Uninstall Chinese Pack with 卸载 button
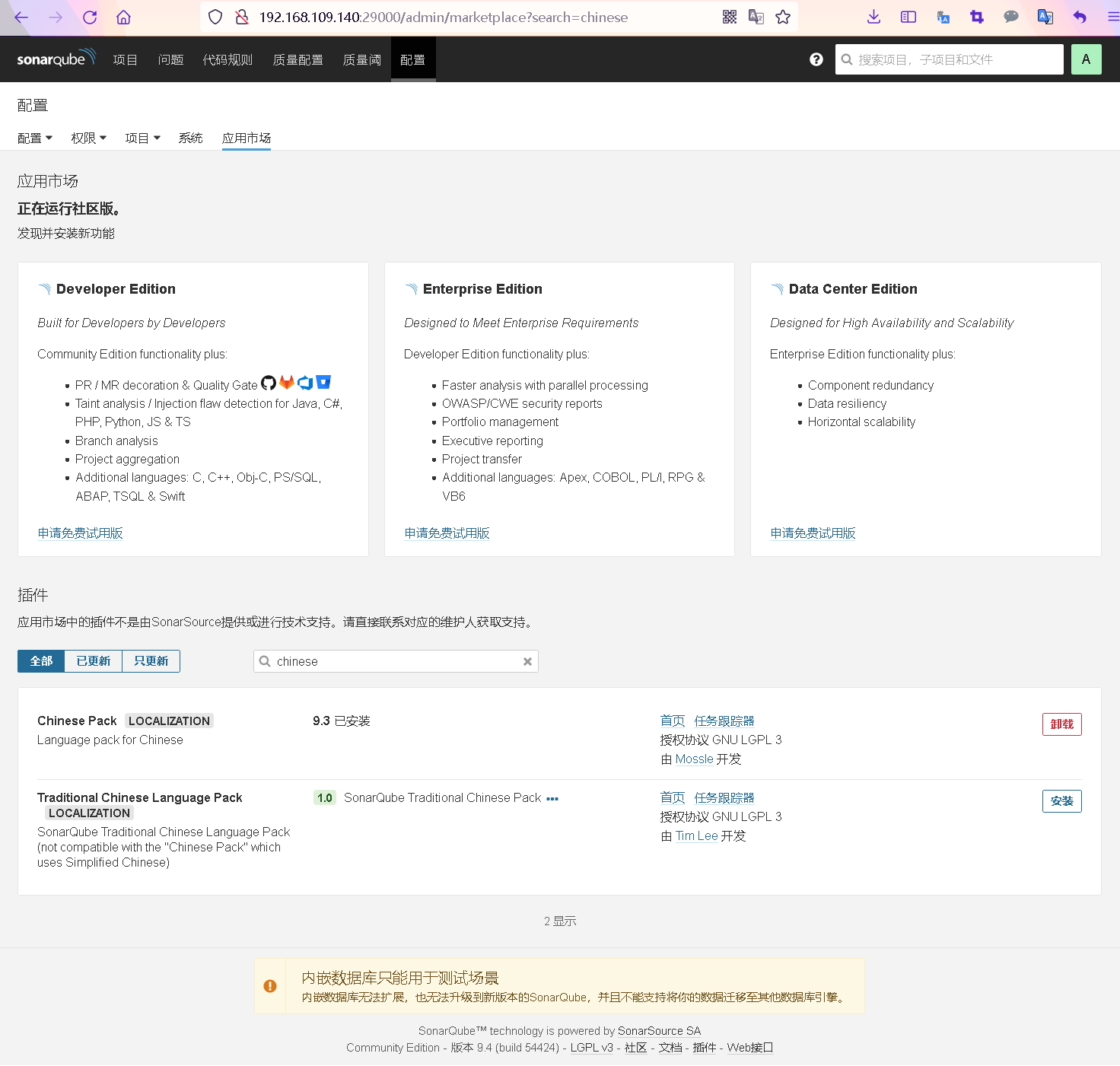1120x1066 pixels. pos(1062,724)
